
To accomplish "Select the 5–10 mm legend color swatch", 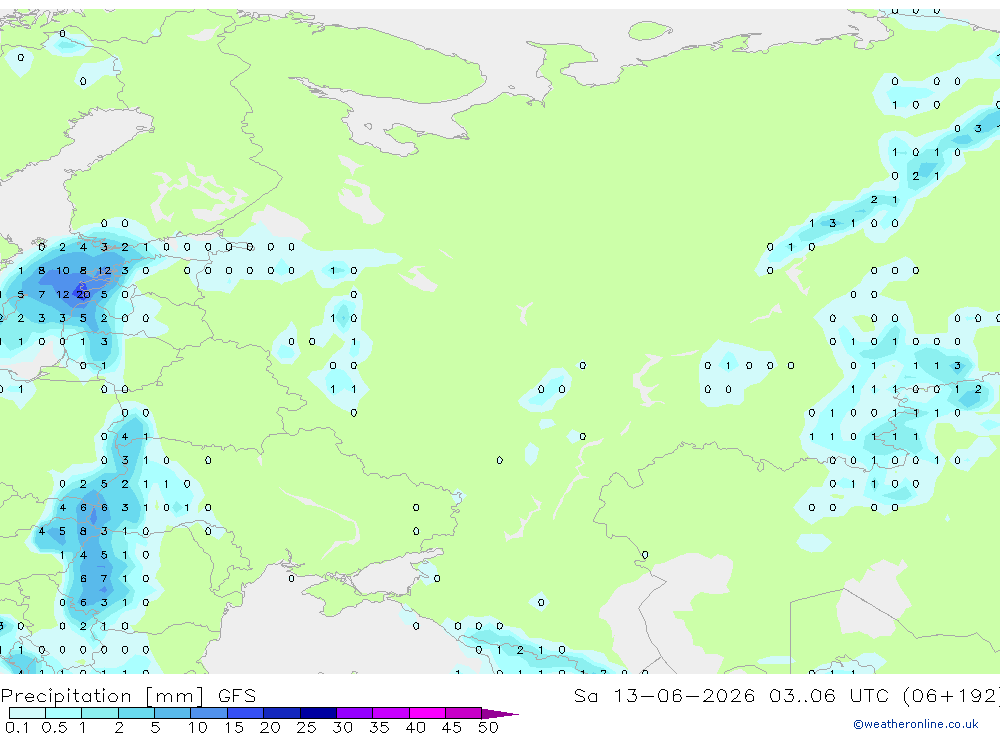I will coord(173,713).
